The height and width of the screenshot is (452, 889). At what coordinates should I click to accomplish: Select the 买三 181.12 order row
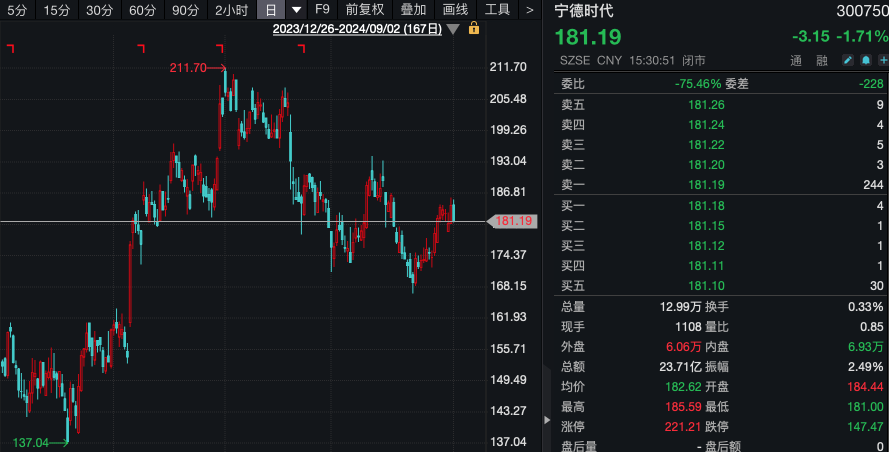pos(721,246)
